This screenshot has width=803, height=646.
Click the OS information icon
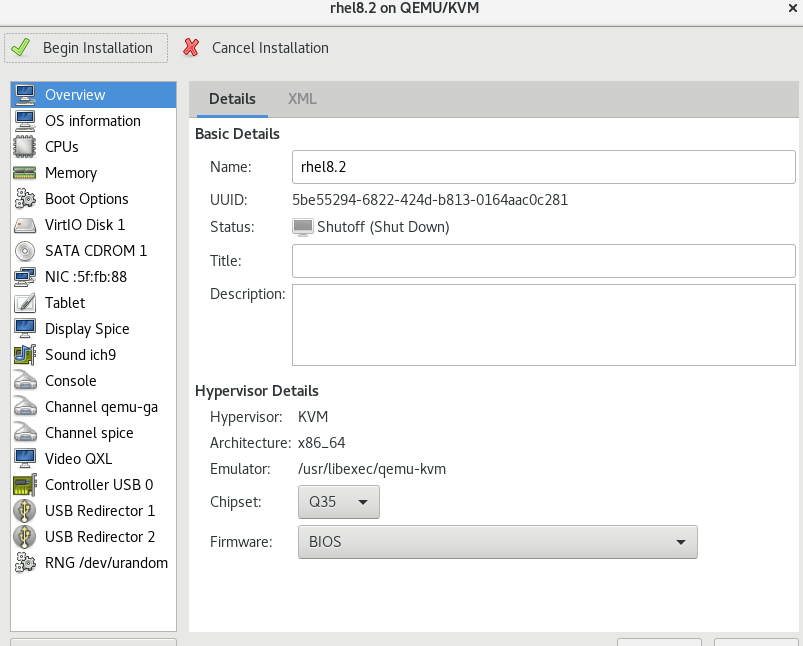pyautogui.click(x=25, y=121)
